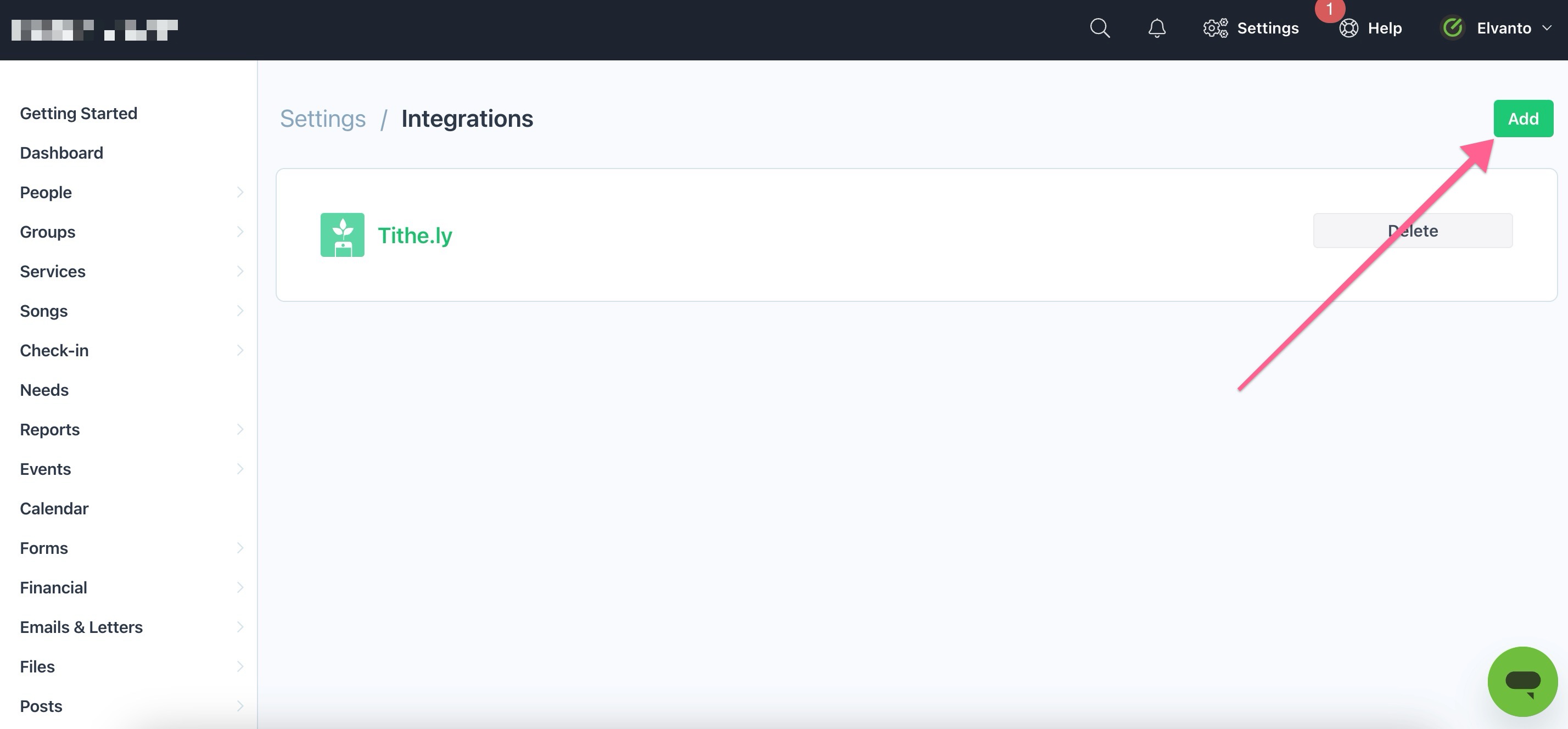
Task: Open the live chat bubble widget
Action: click(x=1522, y=681)
